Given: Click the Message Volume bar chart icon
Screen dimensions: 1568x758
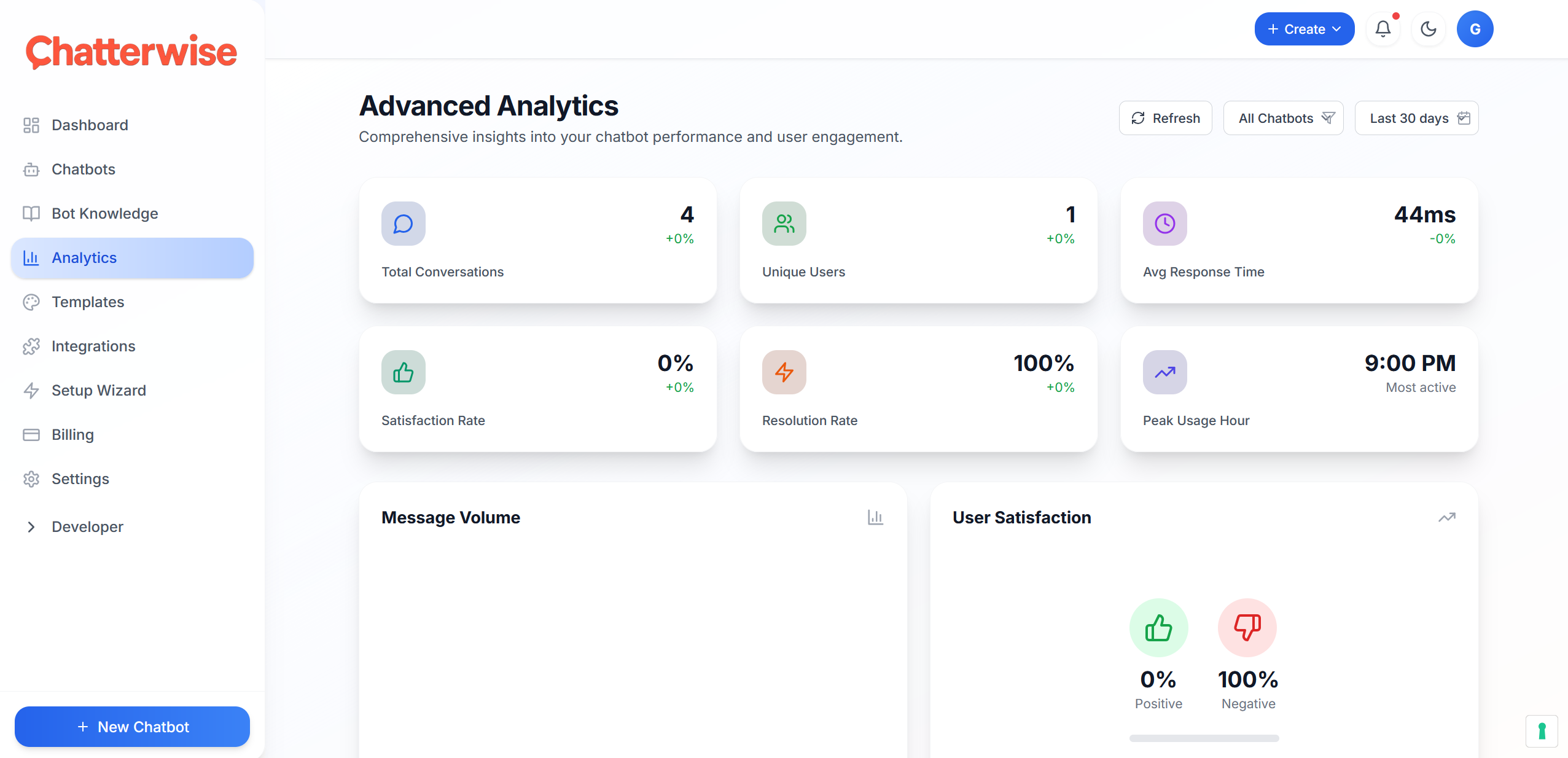Looking at the screenshot, I should click(875, 517).
